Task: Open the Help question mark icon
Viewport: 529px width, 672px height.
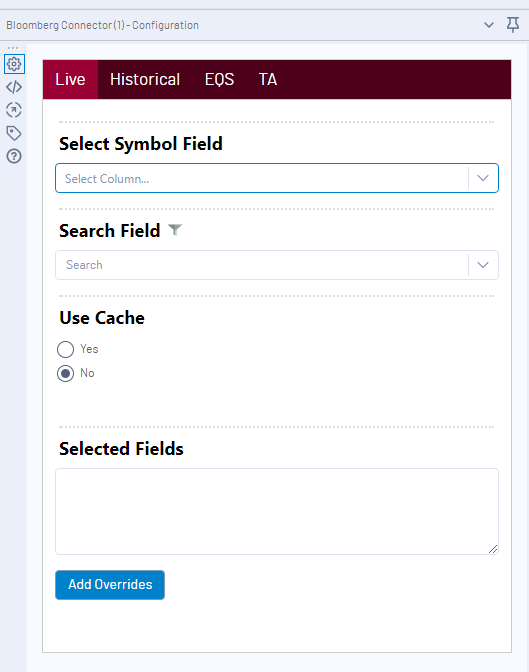Action: tap(14, 156)
